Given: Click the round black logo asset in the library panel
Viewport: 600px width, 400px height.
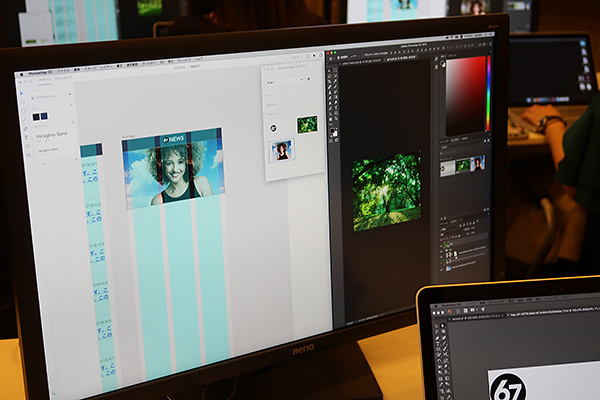Looking at the screenshot, I should click(273, 127).
